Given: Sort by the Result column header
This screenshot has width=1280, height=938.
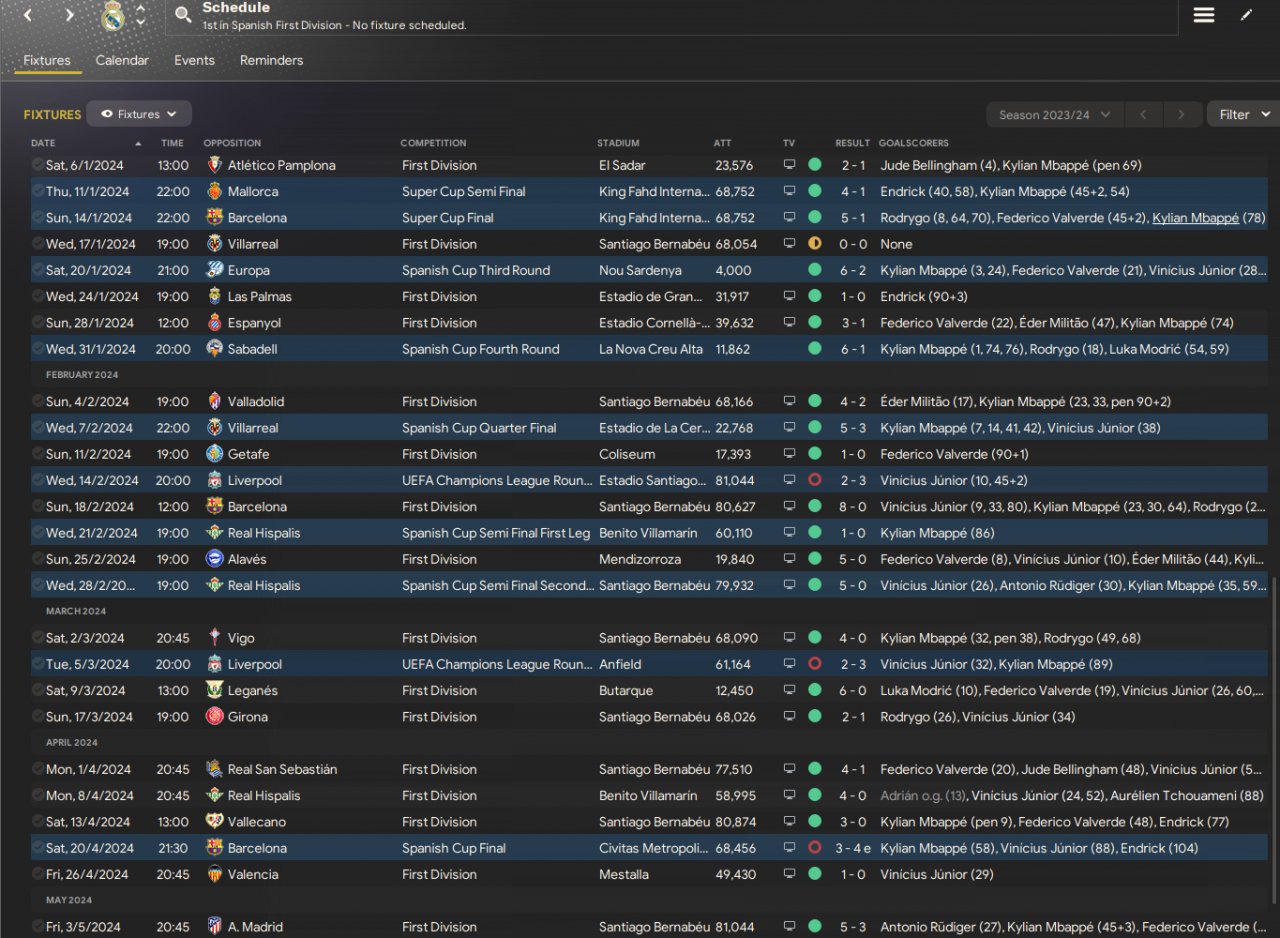Looking at the screenshot, I should pos(853,143).
